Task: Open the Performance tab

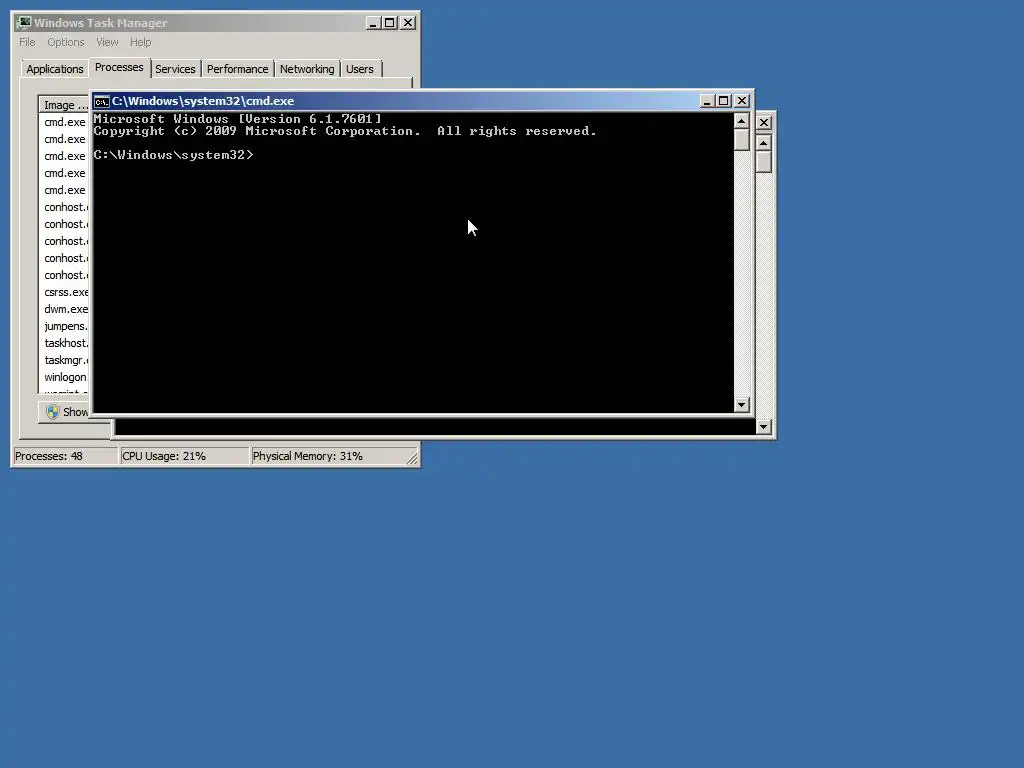Action: point(238,69)
